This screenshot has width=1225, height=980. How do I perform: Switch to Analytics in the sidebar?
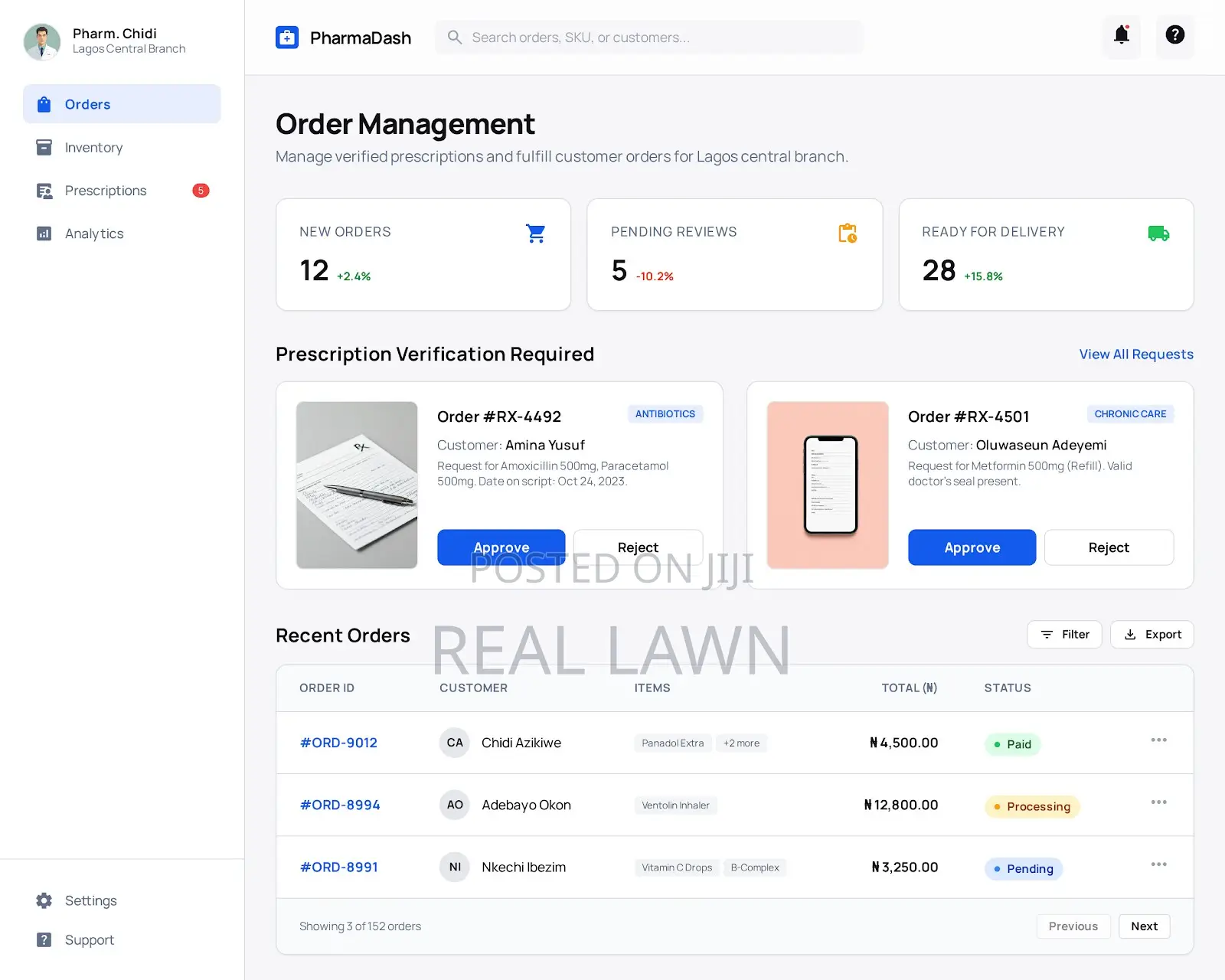122,234
